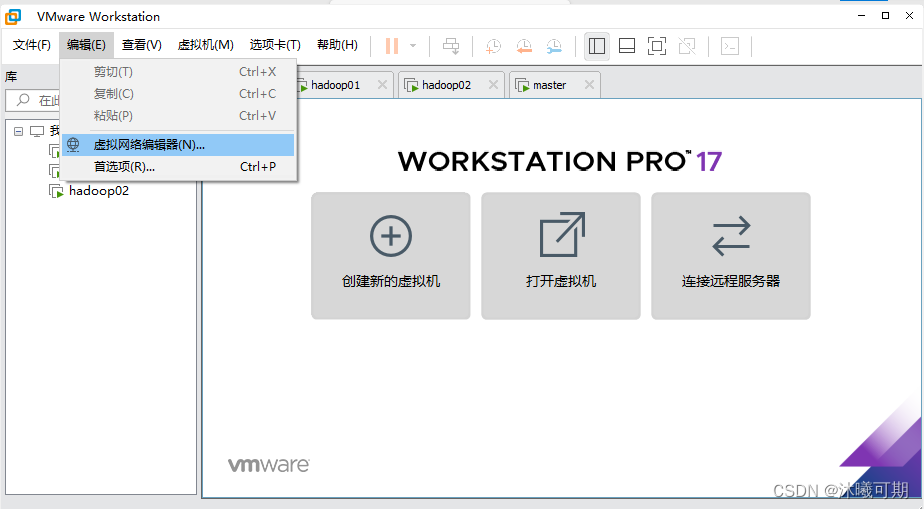The image size is (924, 509).
Task: Click 连接远程服务器 tile
Action: click(x=731, y=256)
